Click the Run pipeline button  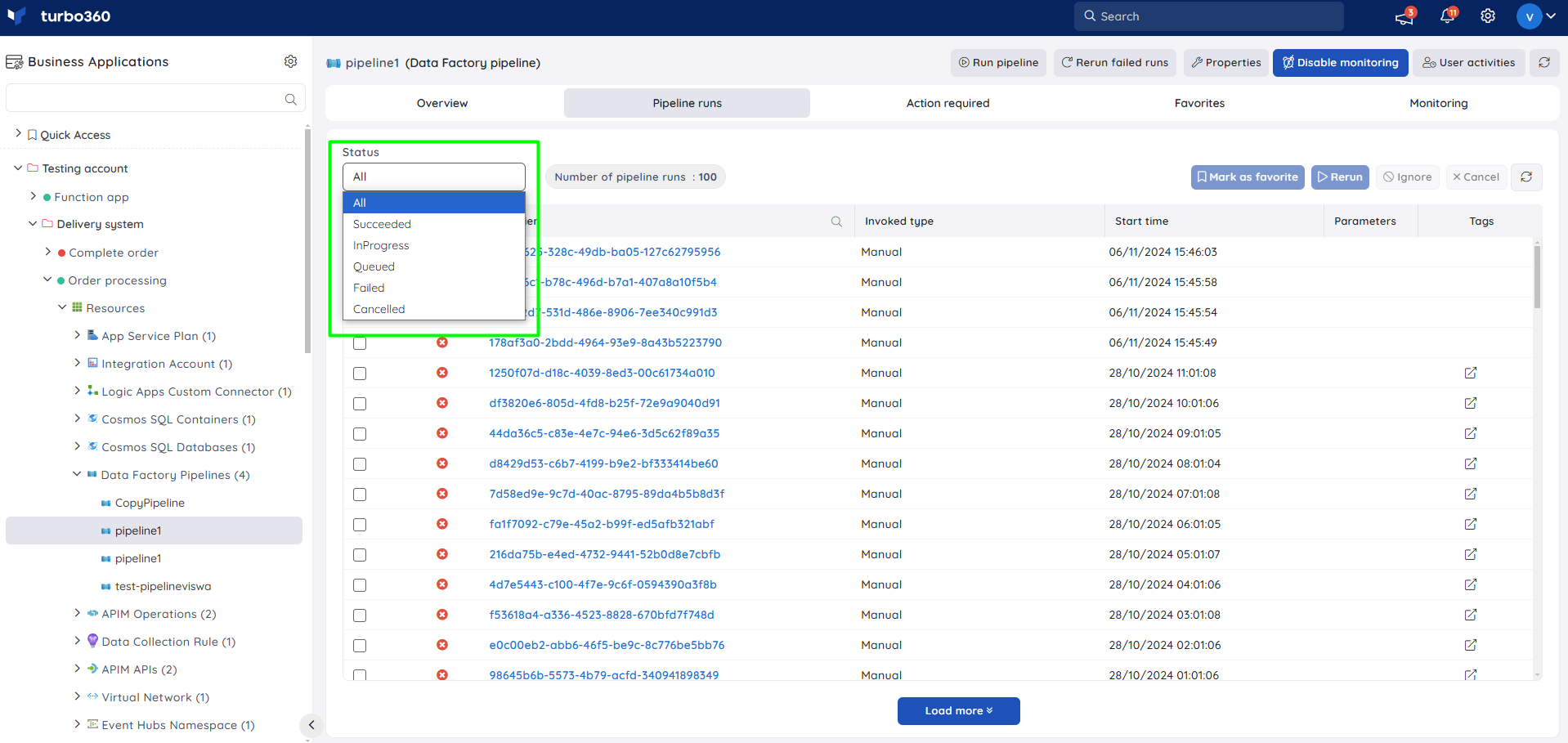click(x=998, y=62)
